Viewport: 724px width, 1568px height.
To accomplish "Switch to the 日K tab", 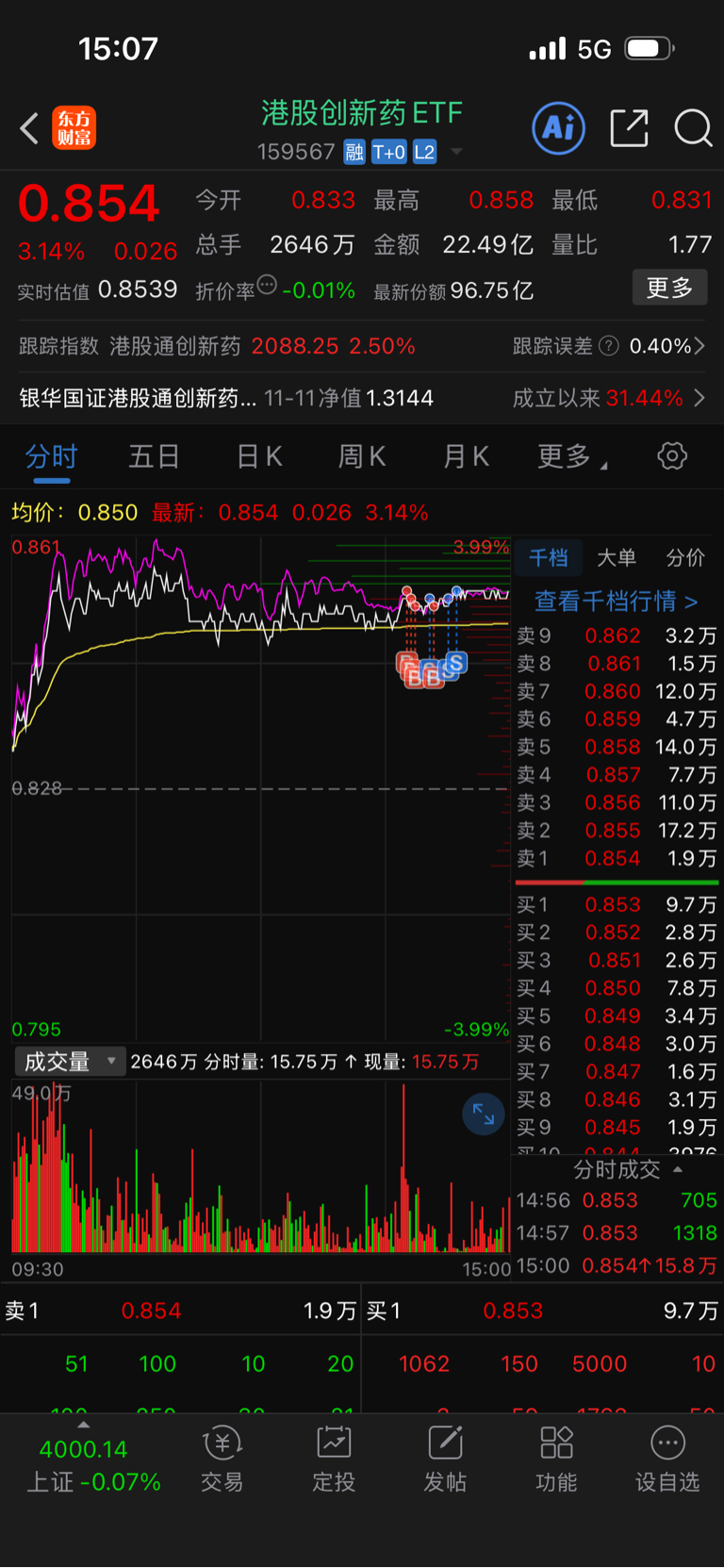I will 259,457.
